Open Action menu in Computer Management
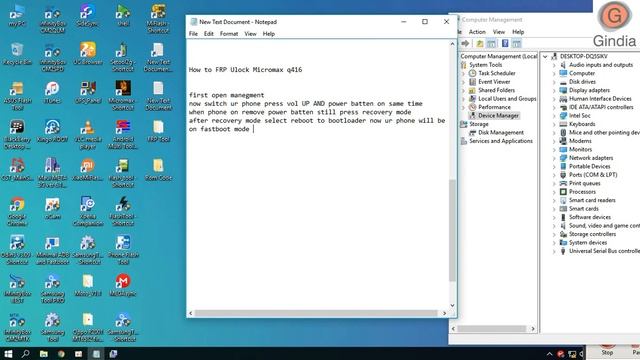This screenshot has width=640, height=360. (x=477, y=32)
